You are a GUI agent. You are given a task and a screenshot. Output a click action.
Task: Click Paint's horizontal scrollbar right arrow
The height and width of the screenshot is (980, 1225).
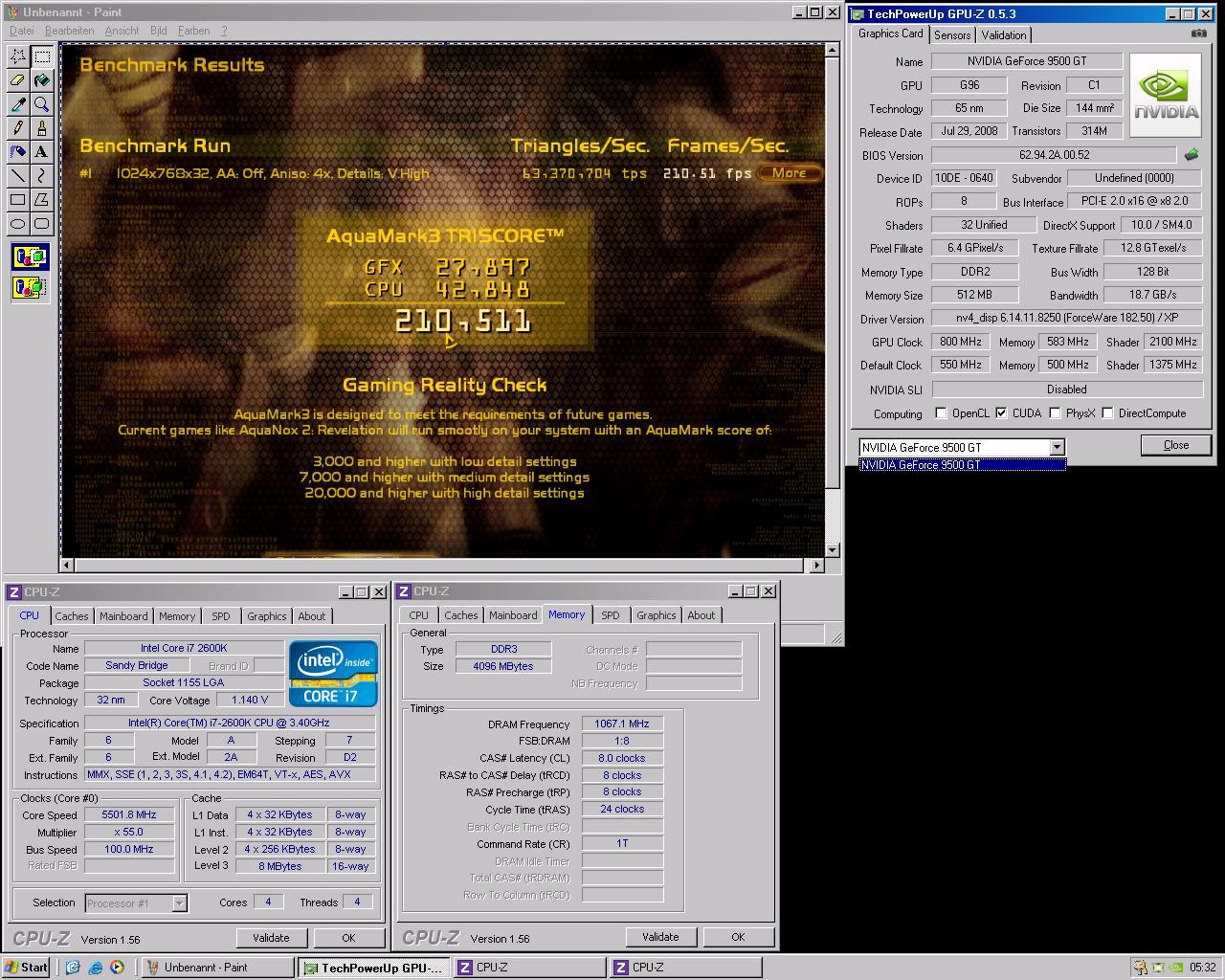click(x=816, y=566)
